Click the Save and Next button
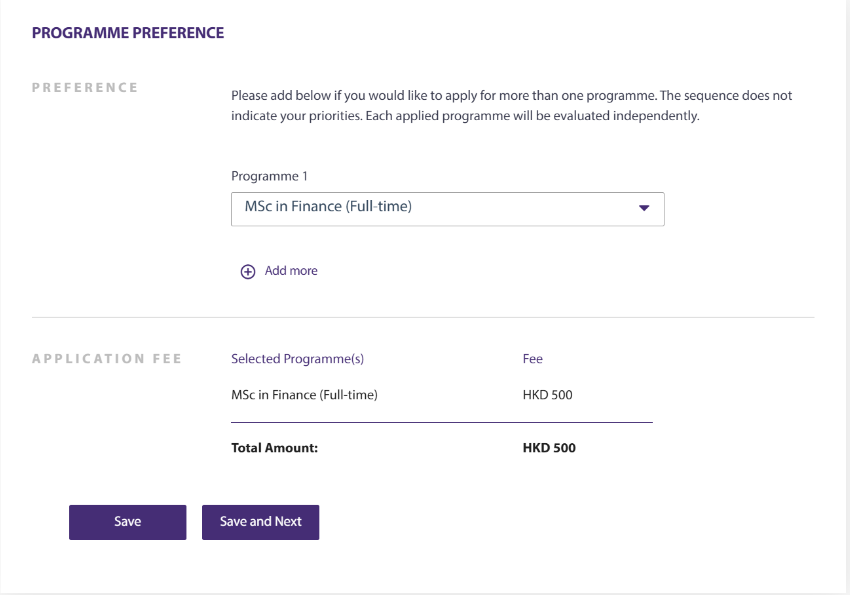The height and width of the screenshot is (595, 850). pyautogui.click(x=261, y=522)
